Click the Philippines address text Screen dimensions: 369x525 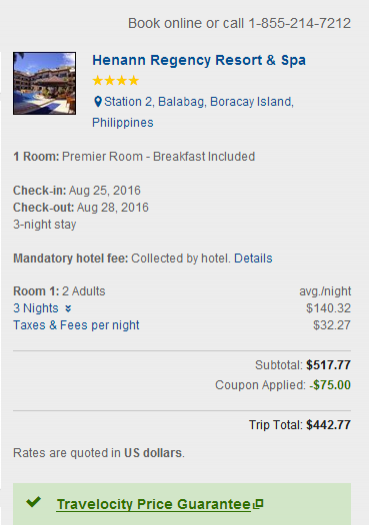(123, 123)
